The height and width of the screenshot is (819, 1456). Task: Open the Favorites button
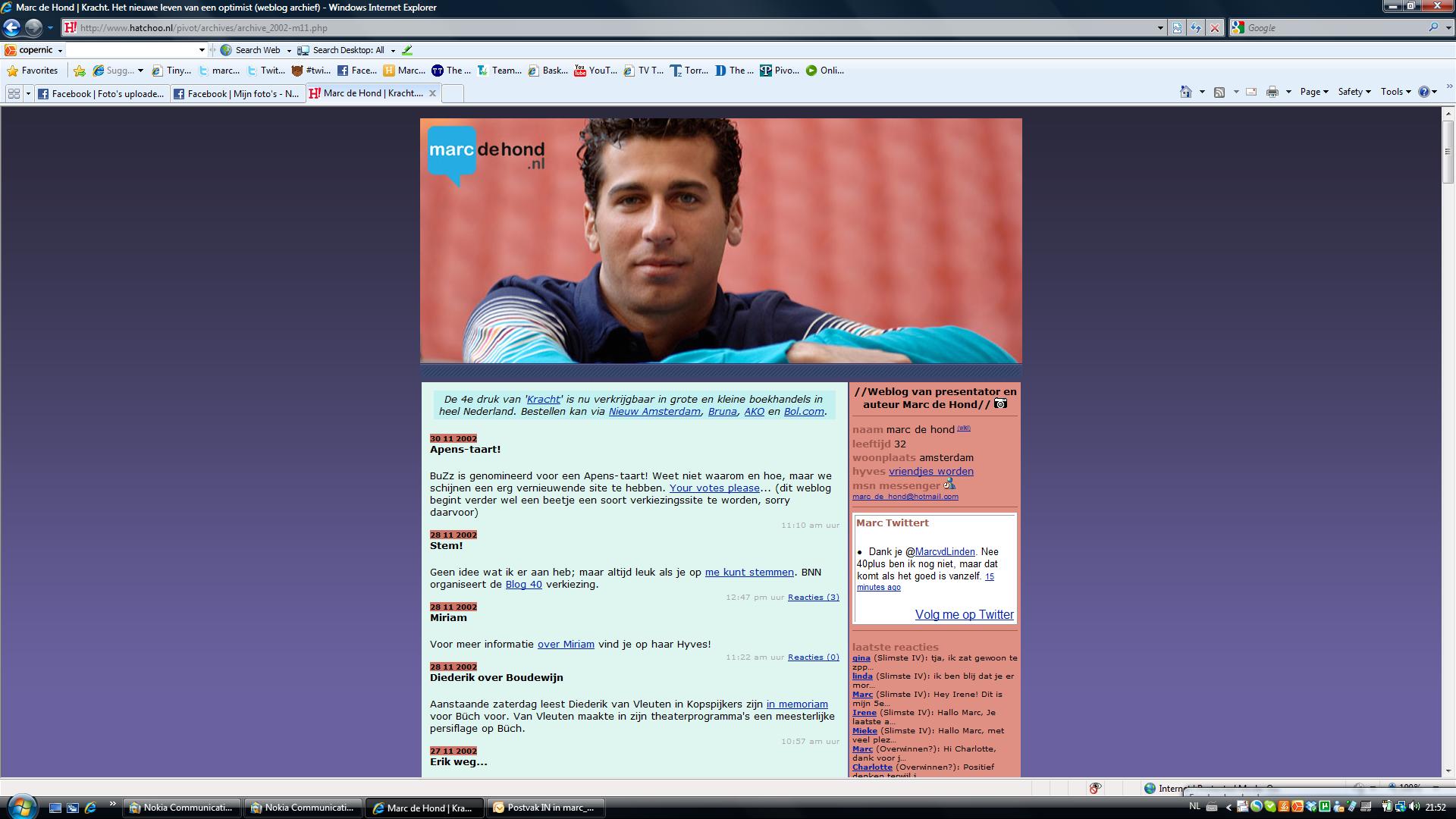33,71
